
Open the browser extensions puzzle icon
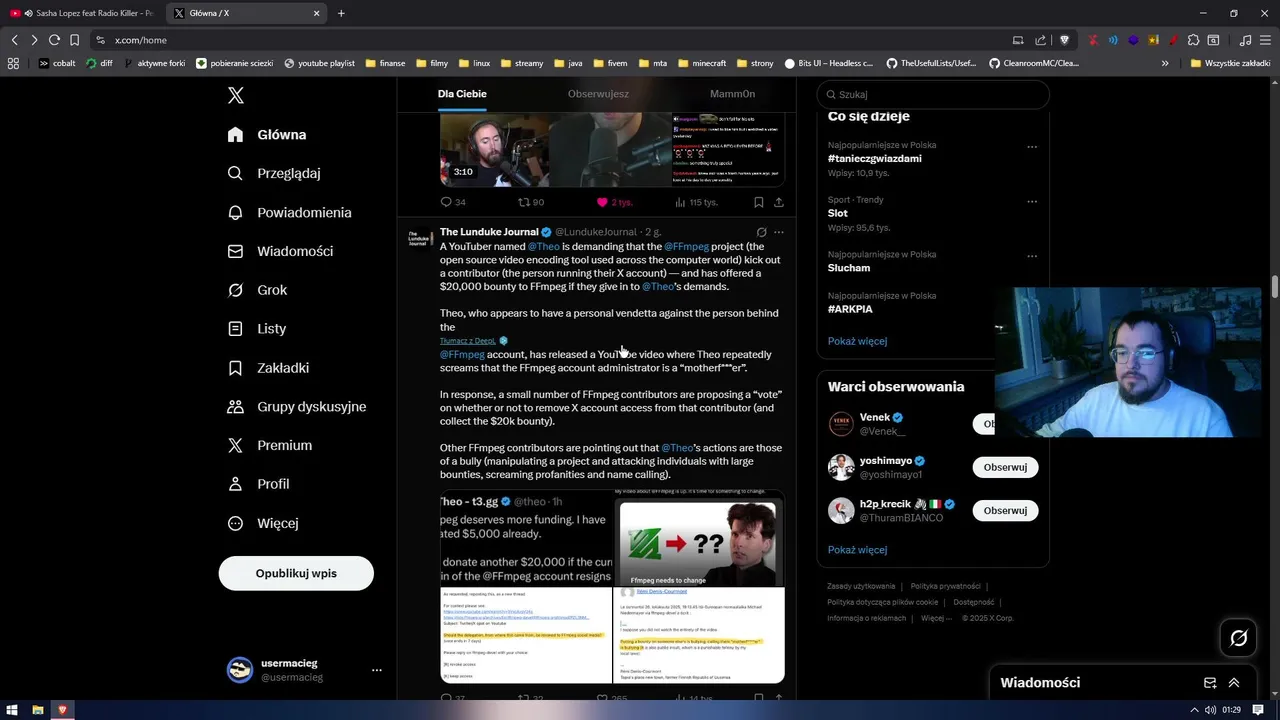coord(1193,40)
